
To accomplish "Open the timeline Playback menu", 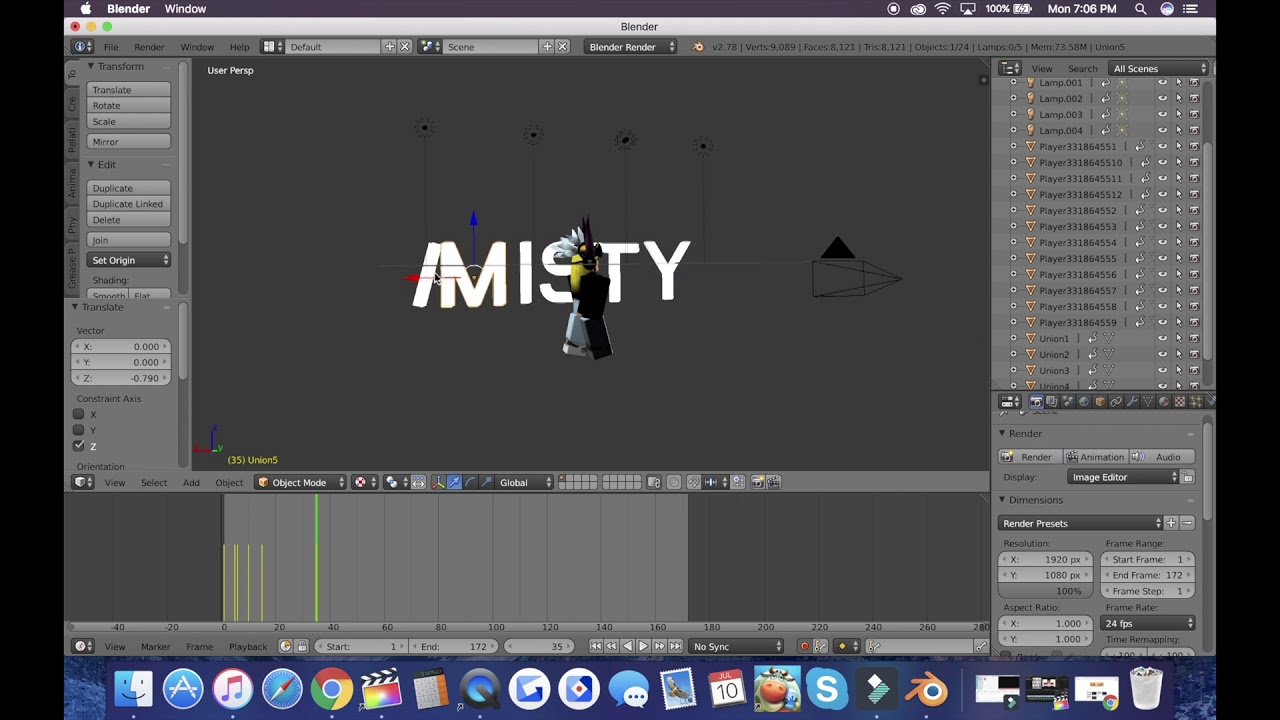I will coord(248,646).
